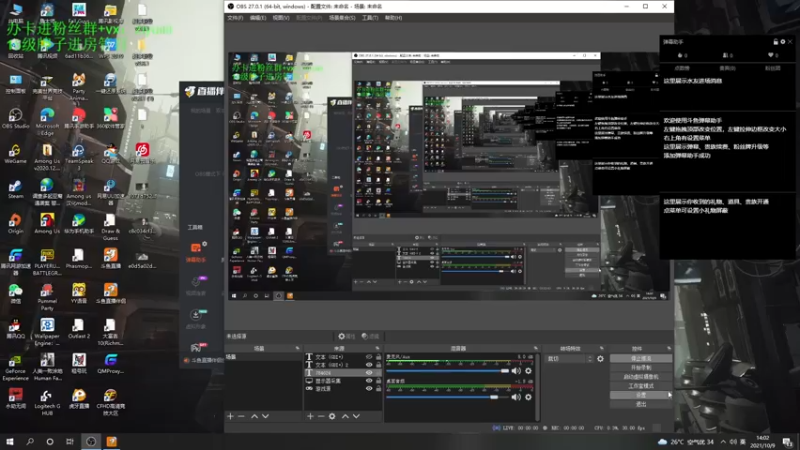Toggle visibility of first text source
Viewport: 800px width, 450px height.
369,357
